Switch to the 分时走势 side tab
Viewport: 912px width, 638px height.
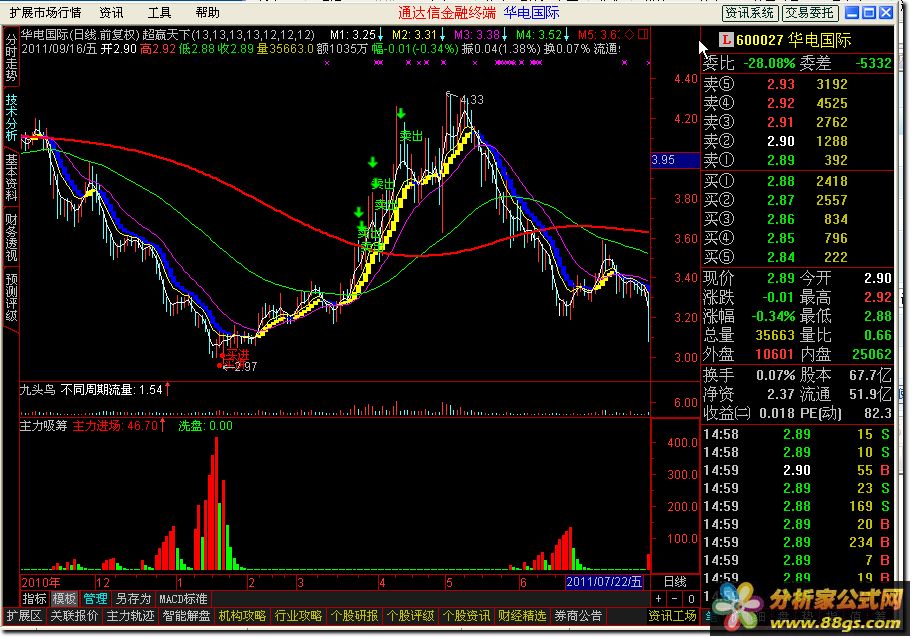point(11,57)
